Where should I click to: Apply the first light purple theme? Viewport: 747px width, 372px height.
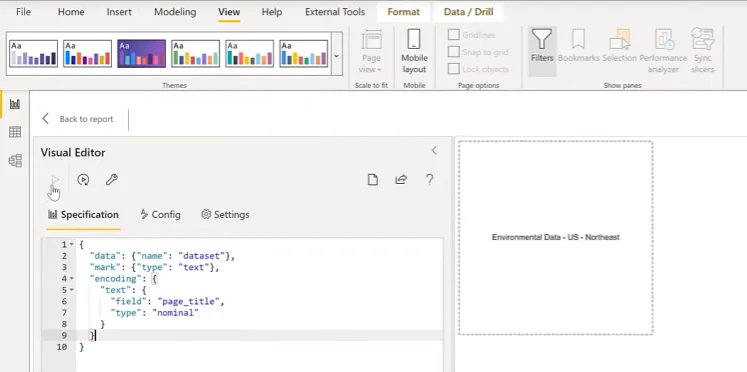point(33,53)
